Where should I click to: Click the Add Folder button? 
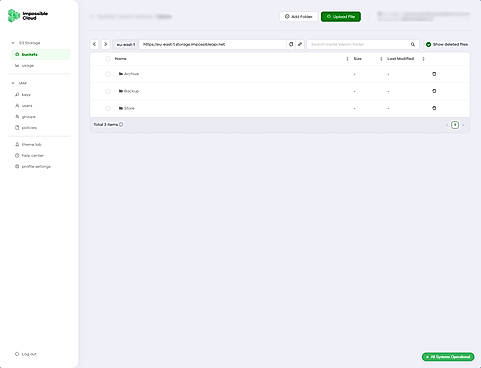[299, 17]
